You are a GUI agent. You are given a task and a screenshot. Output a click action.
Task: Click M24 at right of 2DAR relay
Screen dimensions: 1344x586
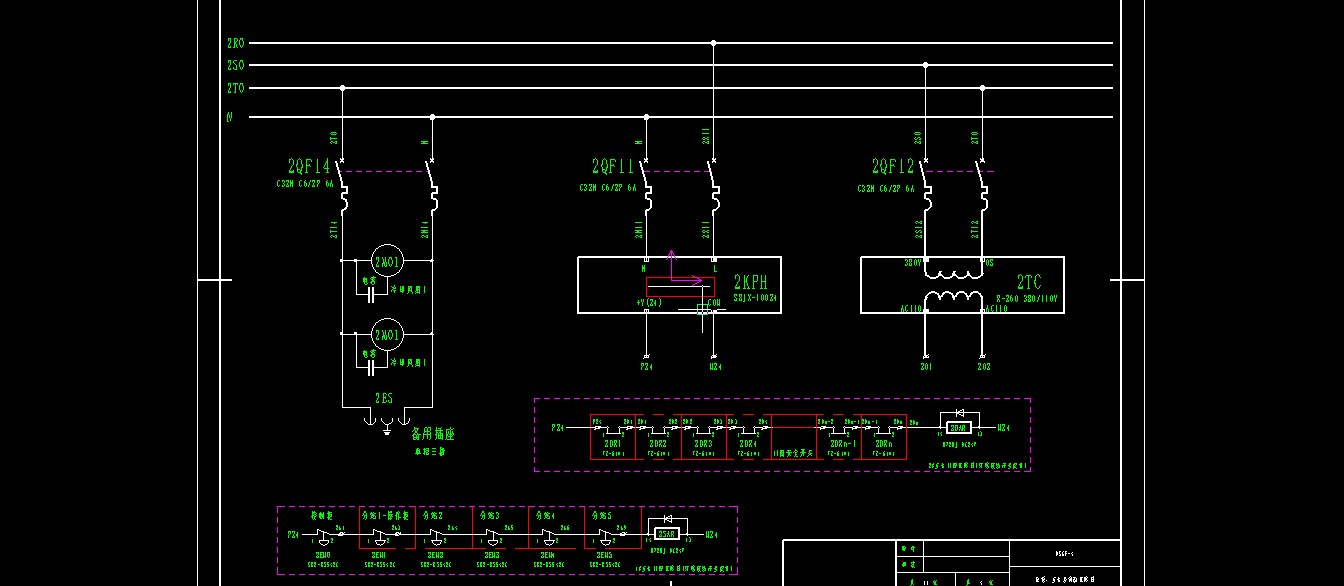click(1005, 427)
